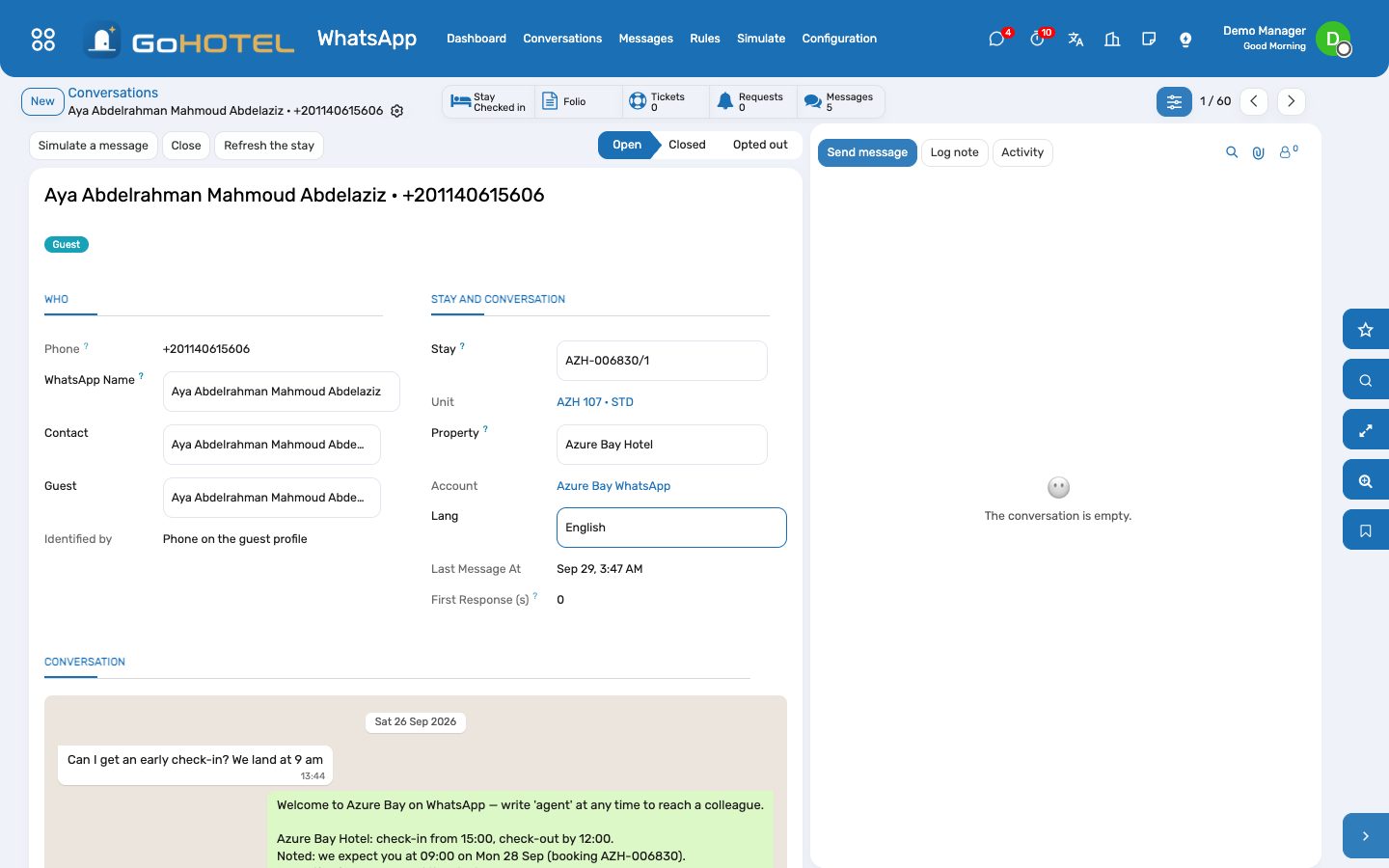Open Demo Manager user avatar
The image size is (1389, 868).
[1333, 39]
